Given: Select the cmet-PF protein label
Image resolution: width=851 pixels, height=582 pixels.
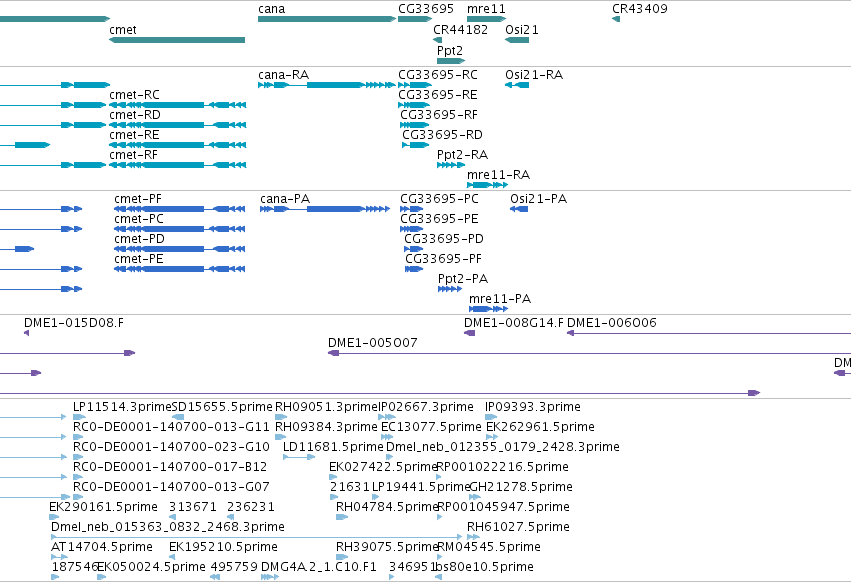Looking at the screenshot, I should (138, 199).
